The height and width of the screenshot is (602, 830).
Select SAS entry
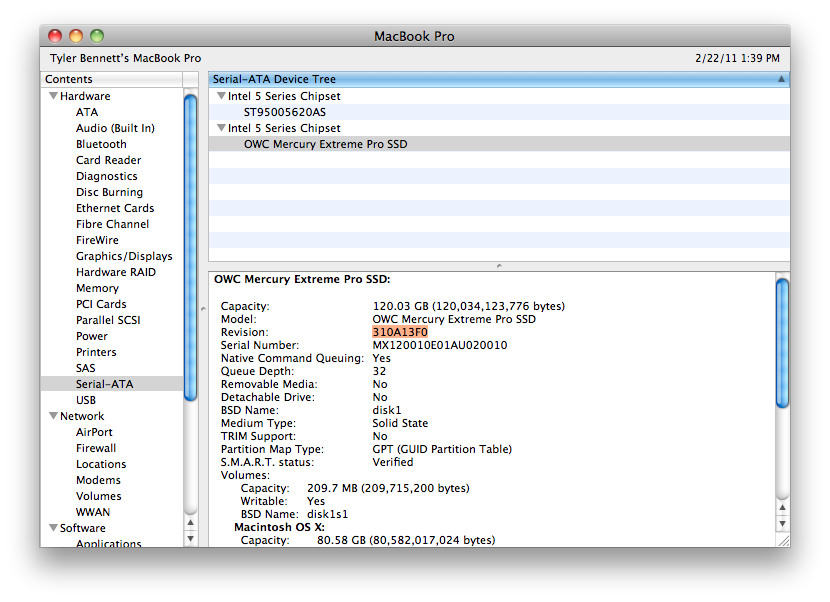pyautogui.click(x=86, y=368)
